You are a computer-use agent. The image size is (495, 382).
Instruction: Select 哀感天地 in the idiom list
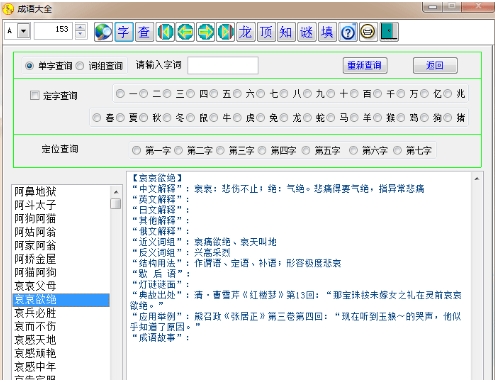pos(61,340)
